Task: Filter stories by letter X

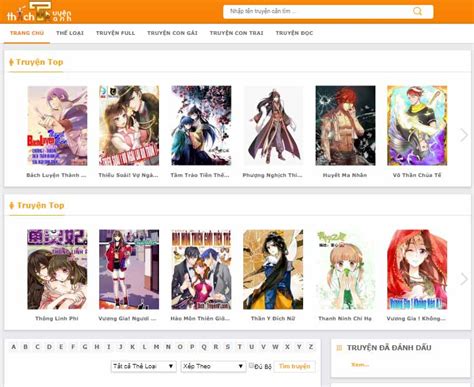Action: [x=287, y=347]
